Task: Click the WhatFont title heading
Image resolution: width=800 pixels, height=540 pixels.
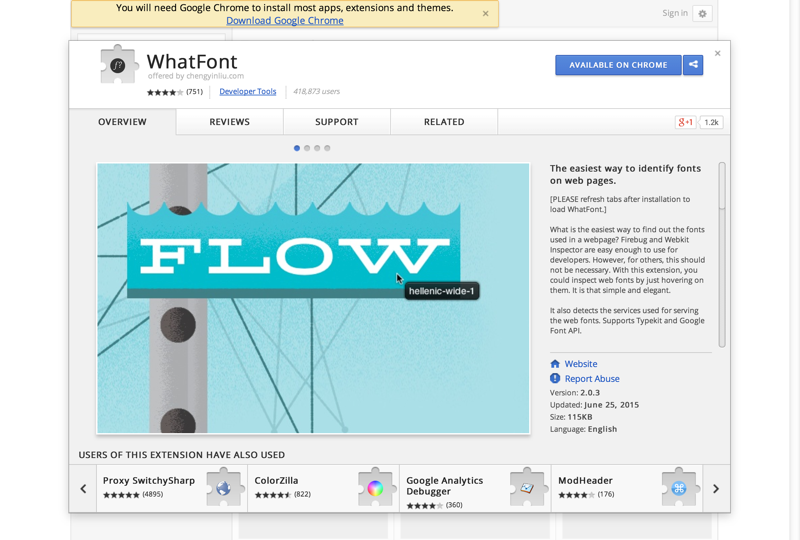Action: pyautogui.click(x=192, y=61)
